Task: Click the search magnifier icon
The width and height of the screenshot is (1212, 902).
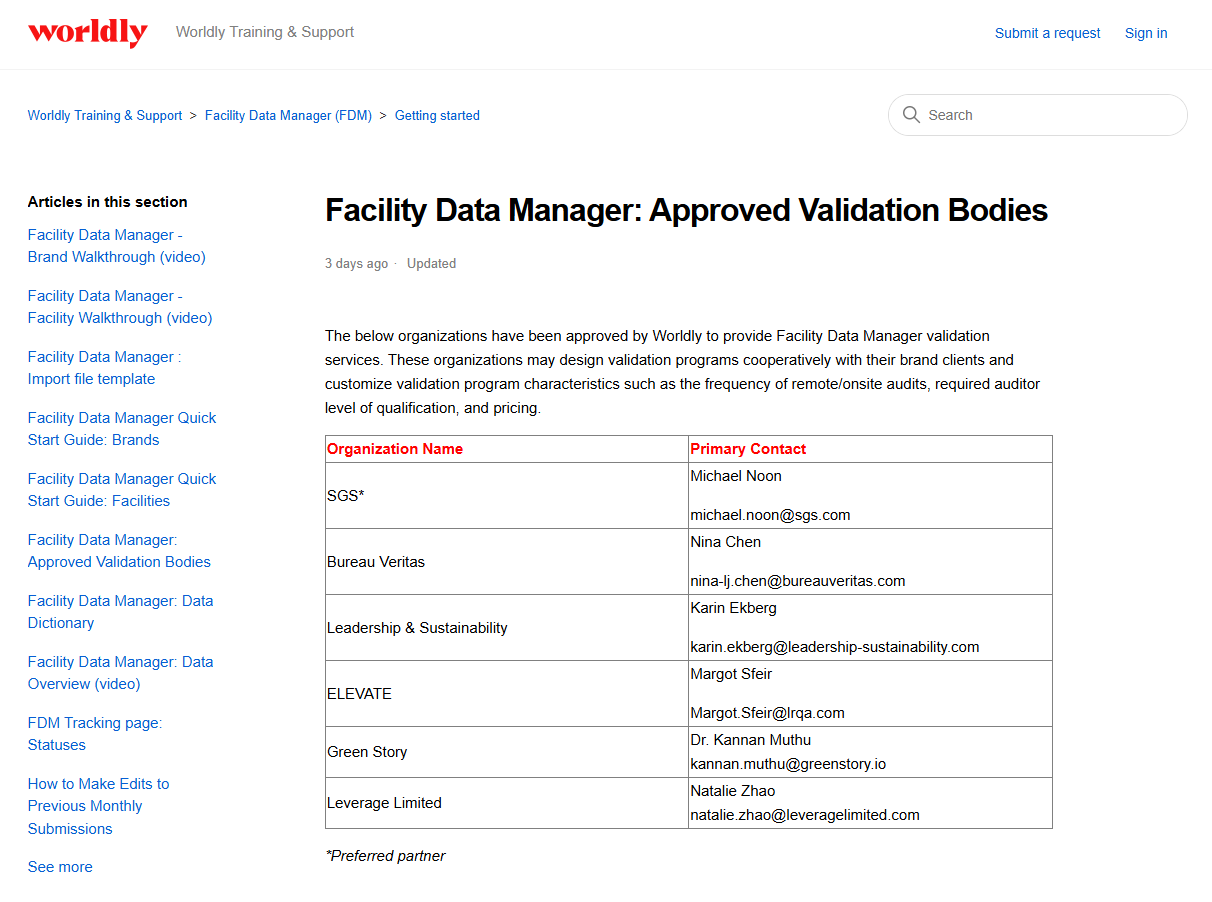Action: click(x=911, y=115)
